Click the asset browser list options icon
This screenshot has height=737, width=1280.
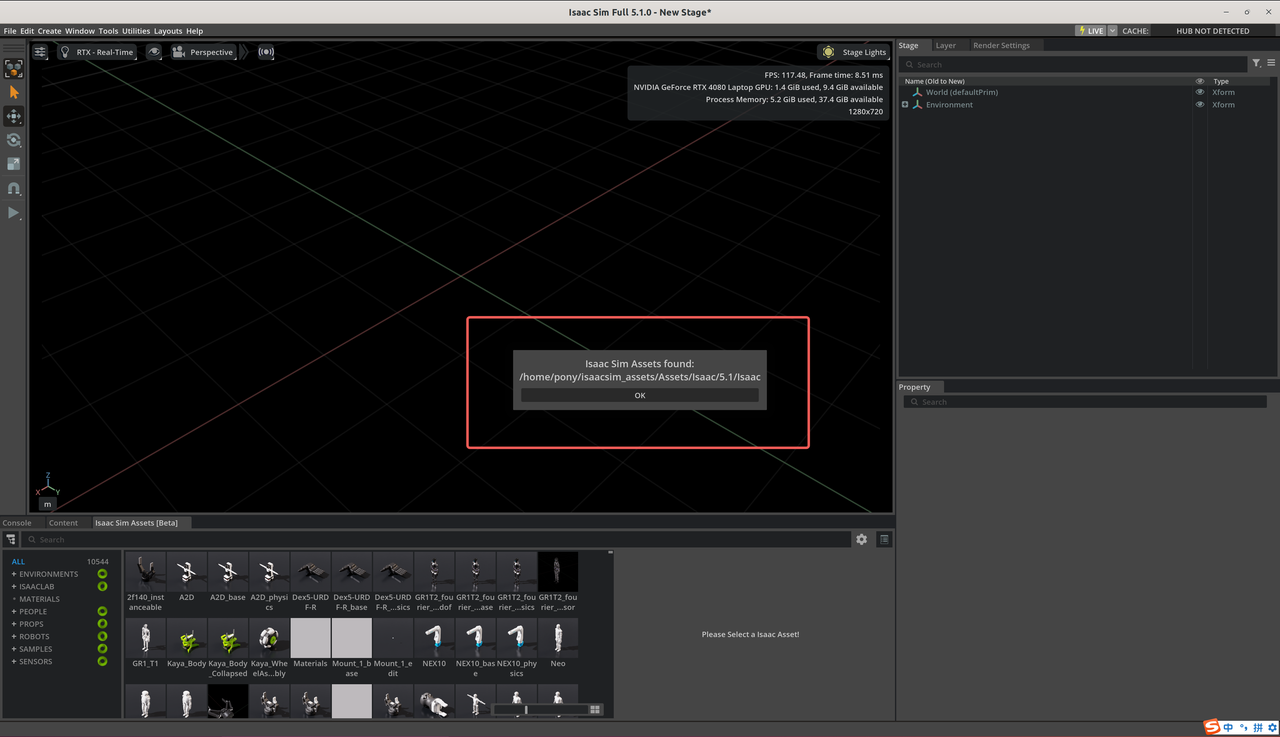(884, 539)
